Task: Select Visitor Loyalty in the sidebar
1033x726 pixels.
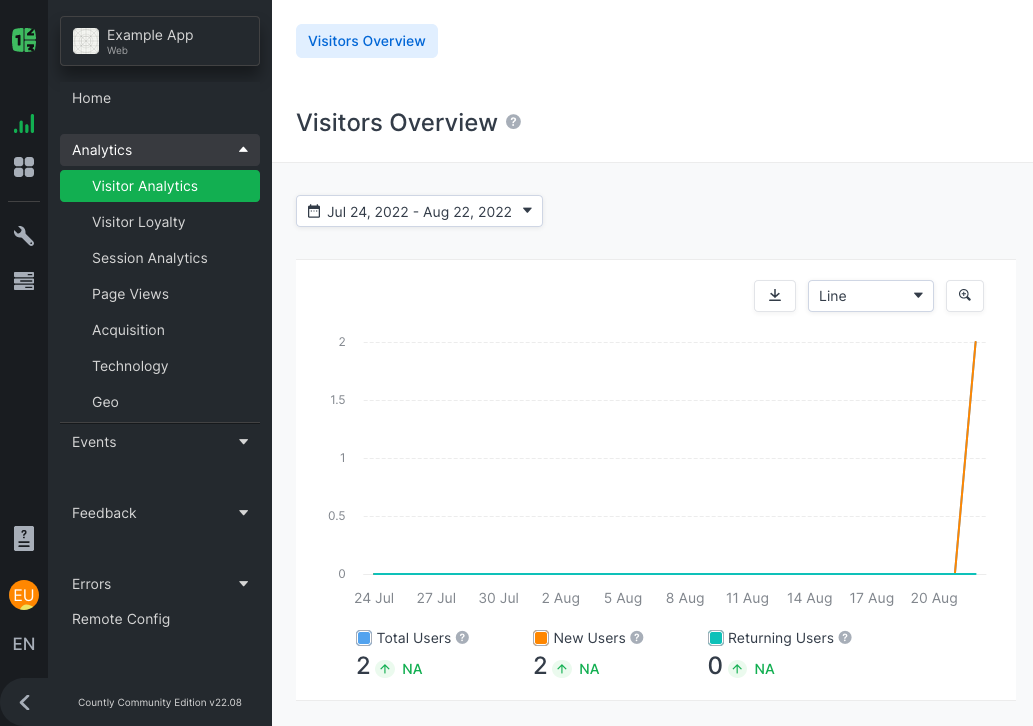Action: [x=138, y=222]
